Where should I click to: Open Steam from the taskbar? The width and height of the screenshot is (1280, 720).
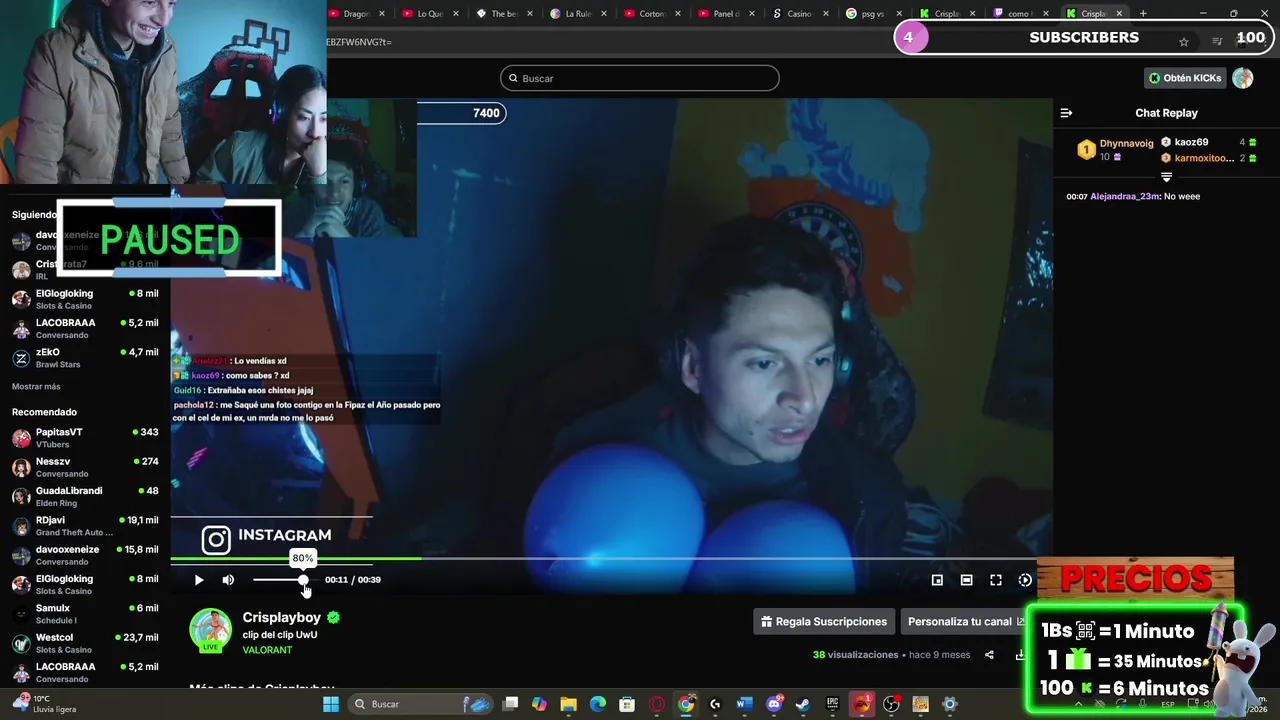[802, 704]
